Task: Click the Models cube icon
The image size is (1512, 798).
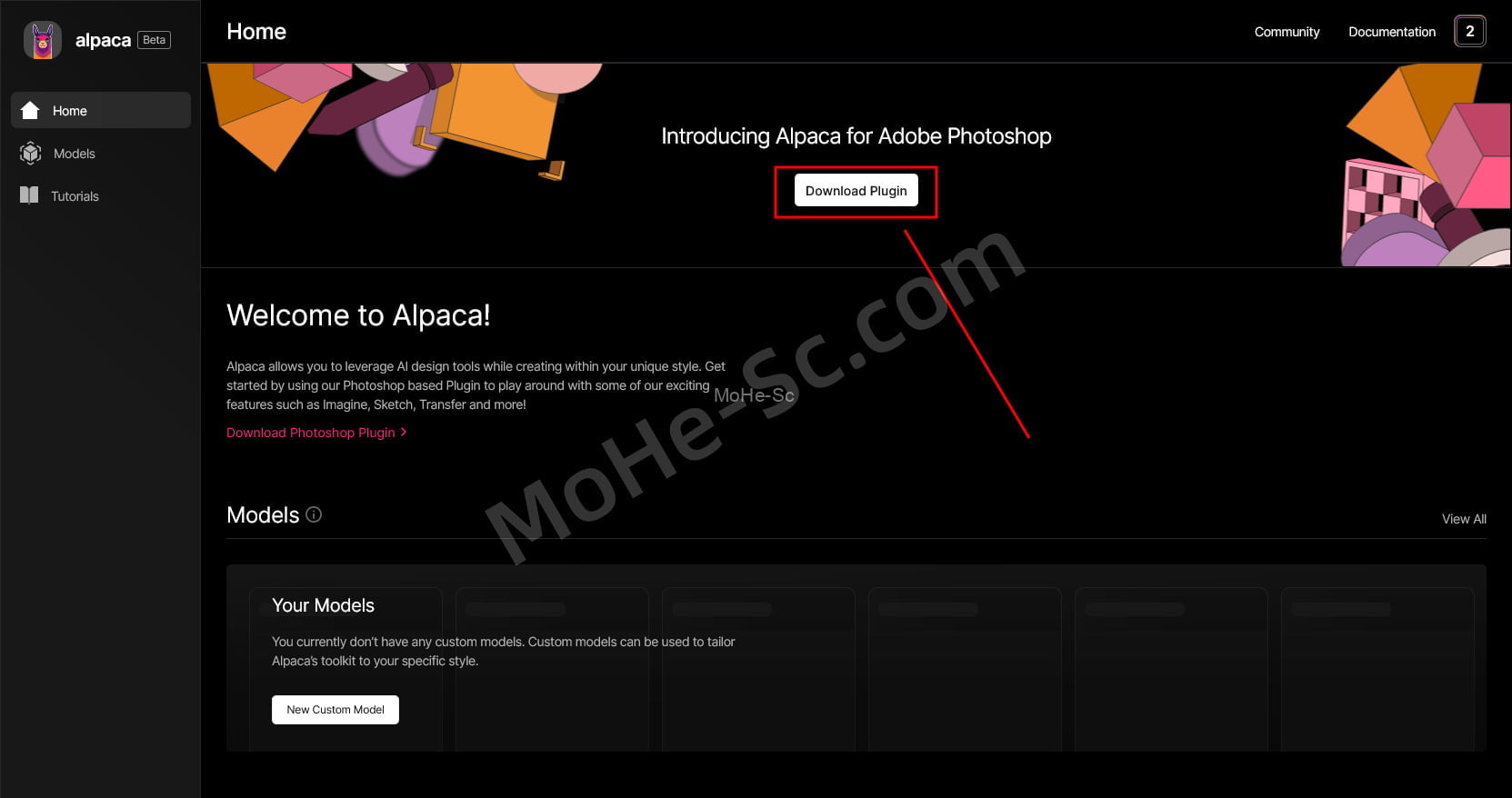Action: [x=30, y=153]
